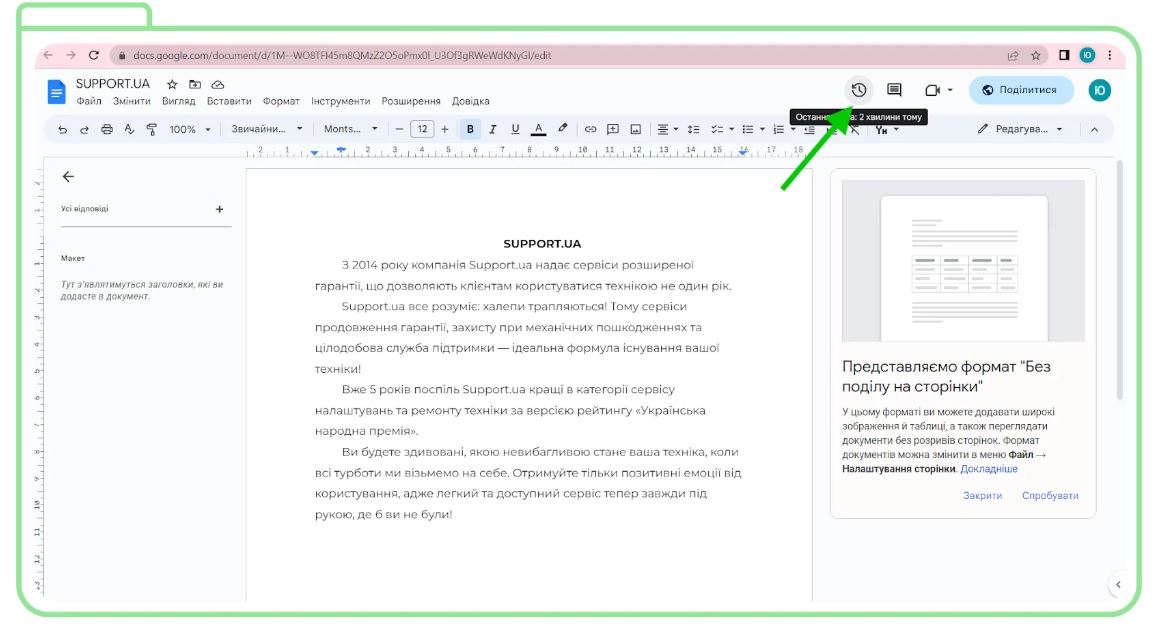Increase the font size
1156x626 pixels.
coord(445,129)
